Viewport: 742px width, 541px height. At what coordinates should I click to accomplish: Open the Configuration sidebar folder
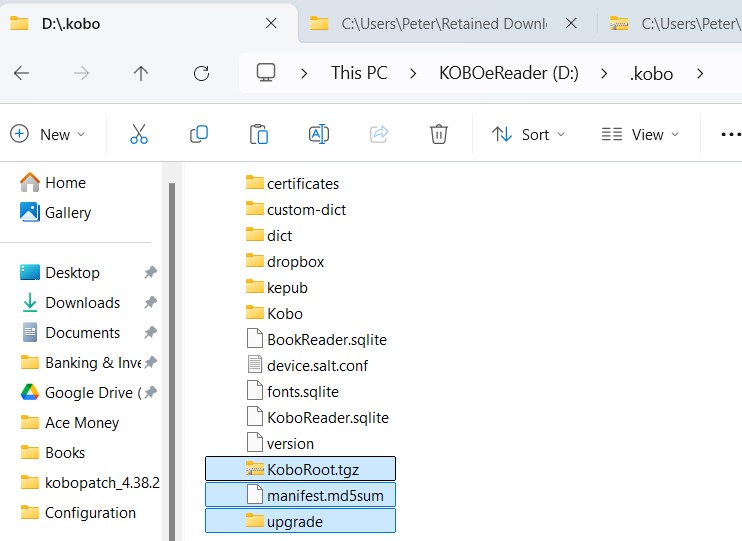point(79,513)
